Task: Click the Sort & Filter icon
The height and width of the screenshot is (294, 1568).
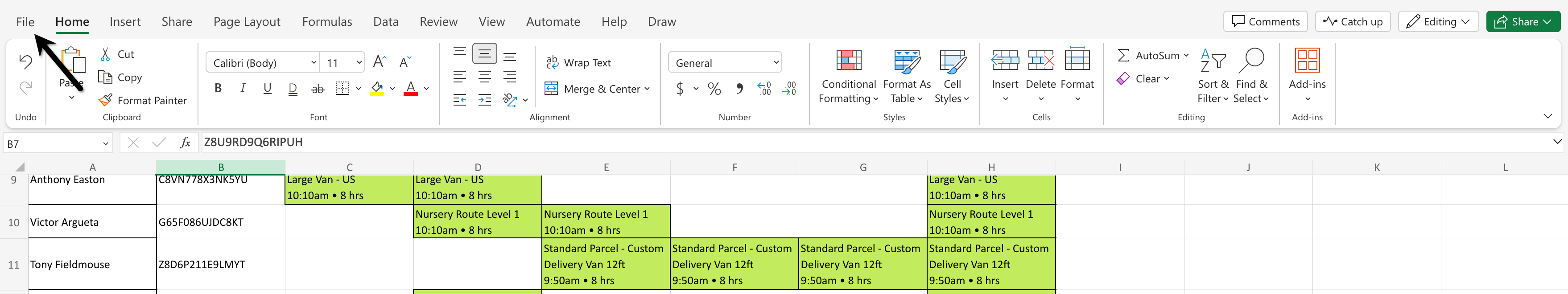Action: pos(1212,61)
